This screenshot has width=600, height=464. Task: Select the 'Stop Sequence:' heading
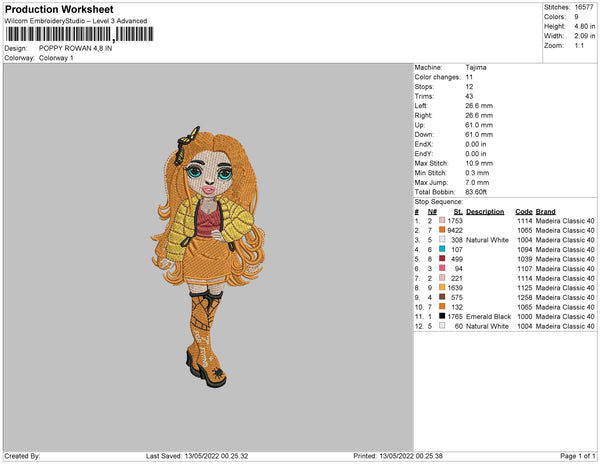coord(439,202)
